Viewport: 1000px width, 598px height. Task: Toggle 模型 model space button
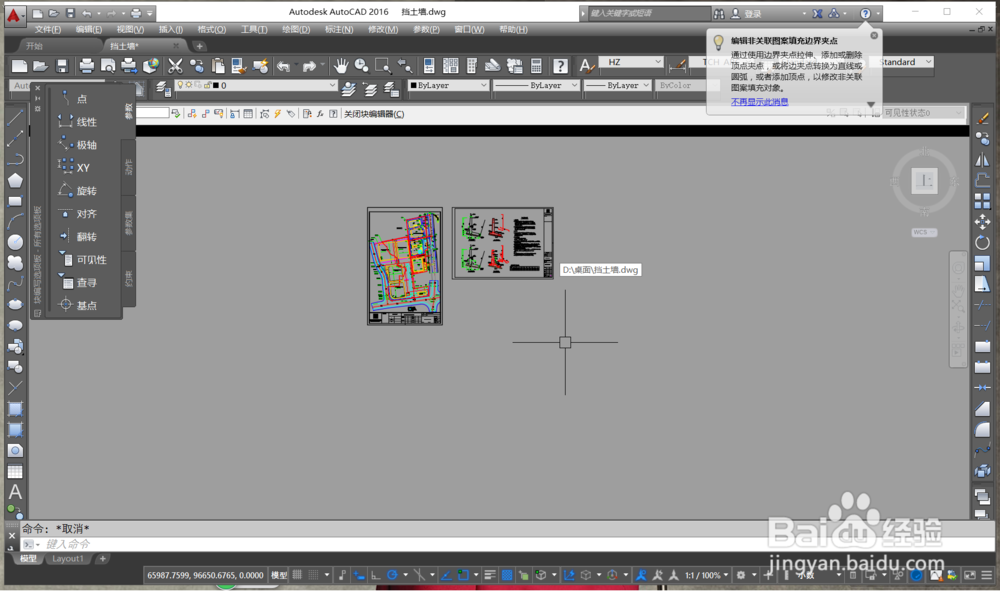(279, 575)
